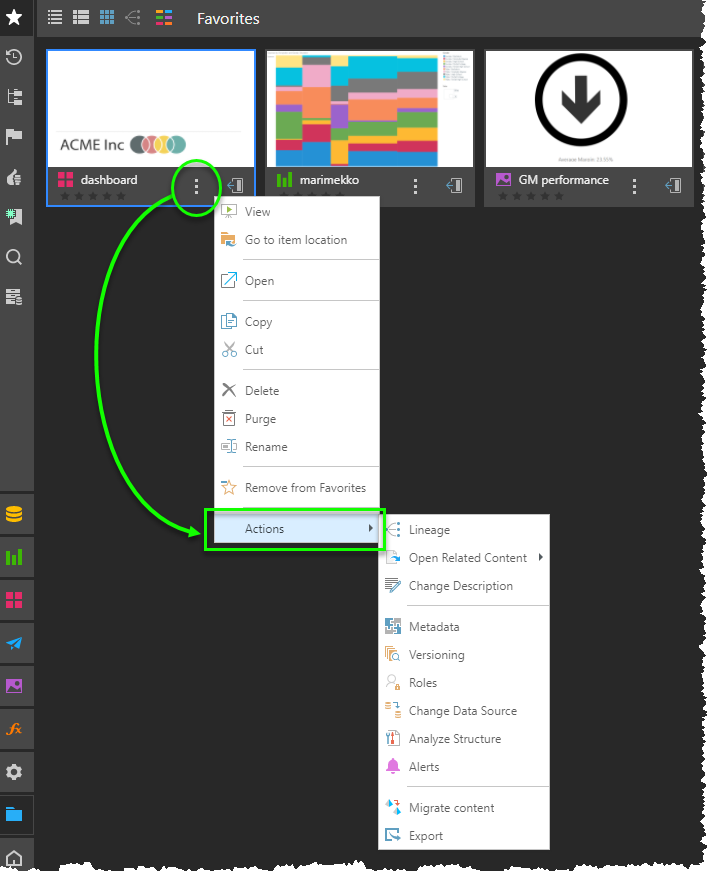707x871 pixels.
Task: Set star rating under dashboard tile
Action: [93, 196]
